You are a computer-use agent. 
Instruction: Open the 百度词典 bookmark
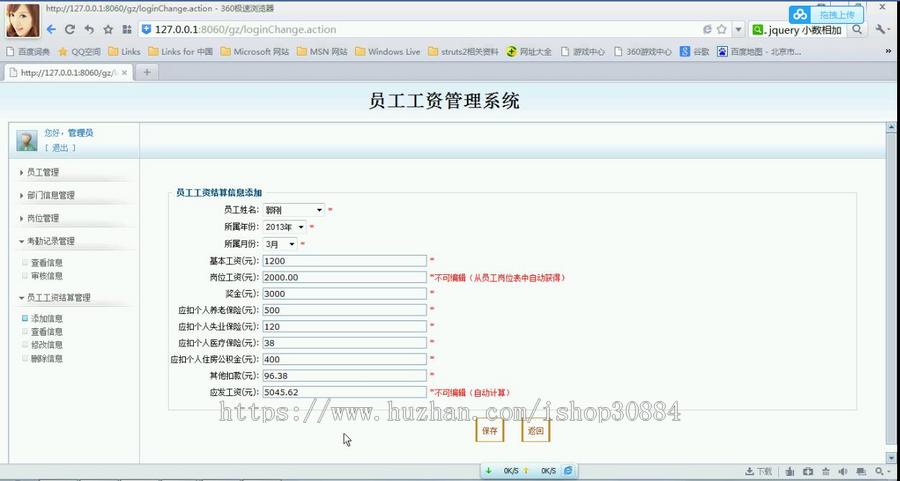pos(28,52)
